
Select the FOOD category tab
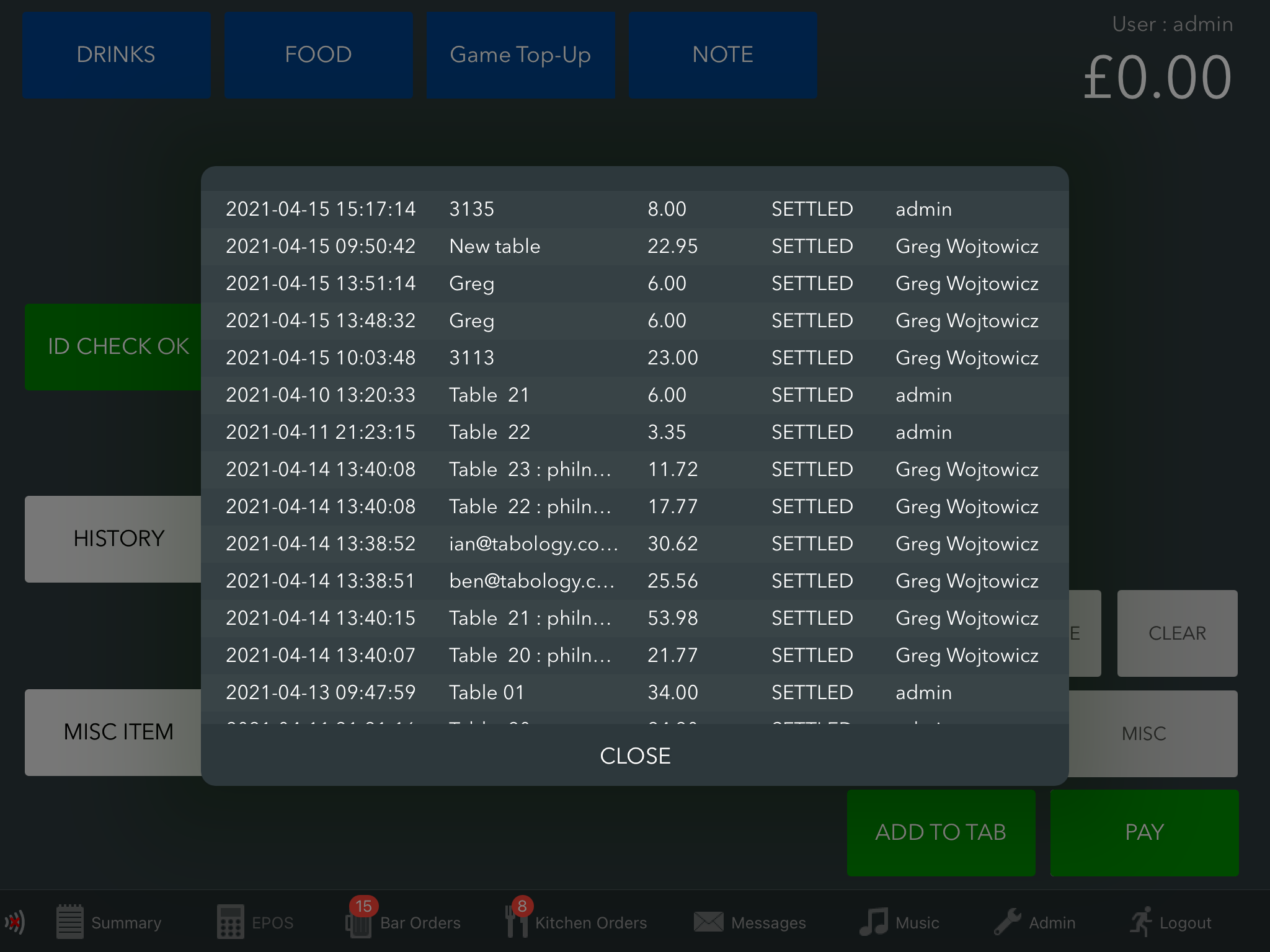(318, 55)
